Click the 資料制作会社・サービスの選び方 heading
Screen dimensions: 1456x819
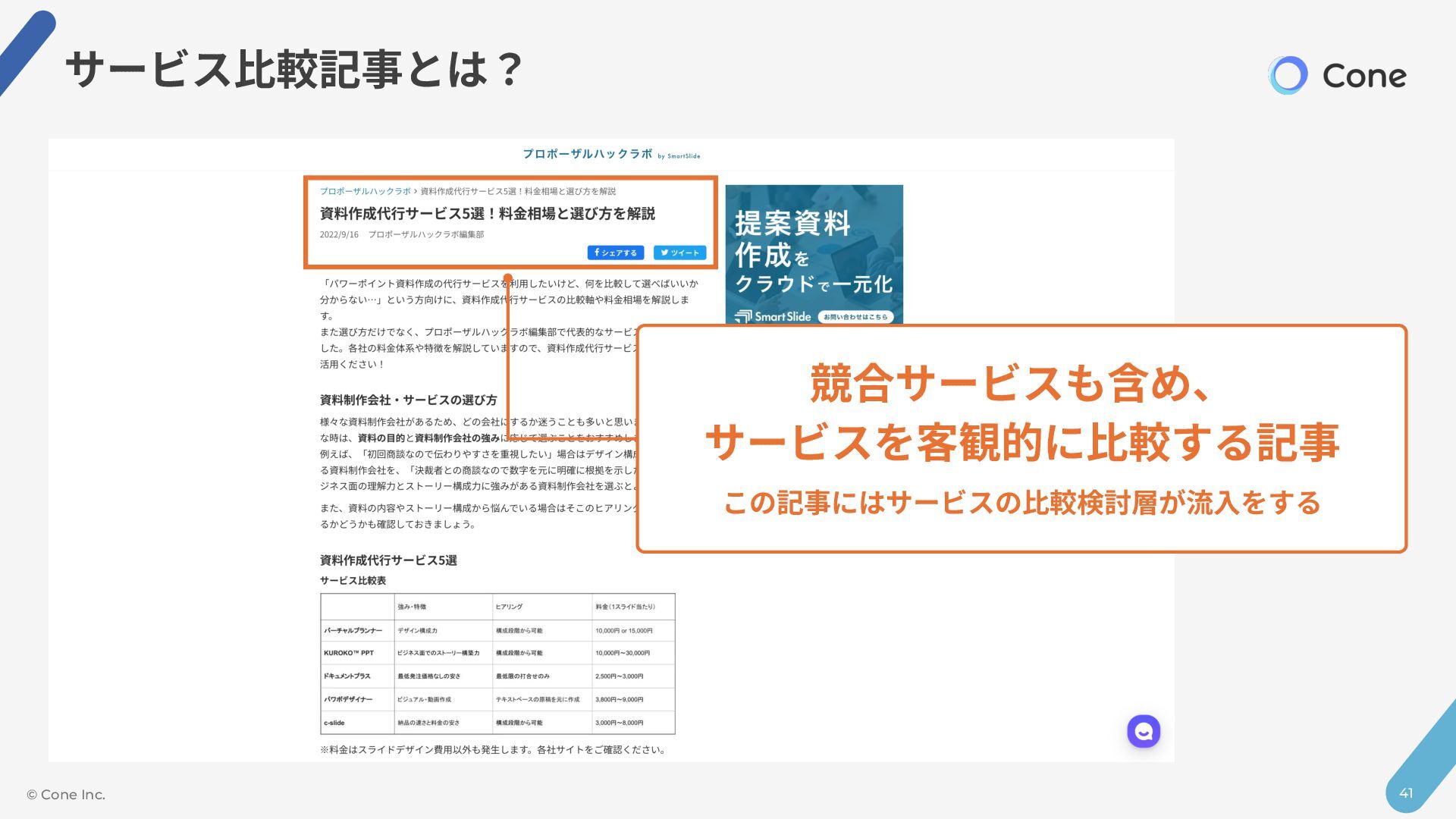[x=408, y=400]
